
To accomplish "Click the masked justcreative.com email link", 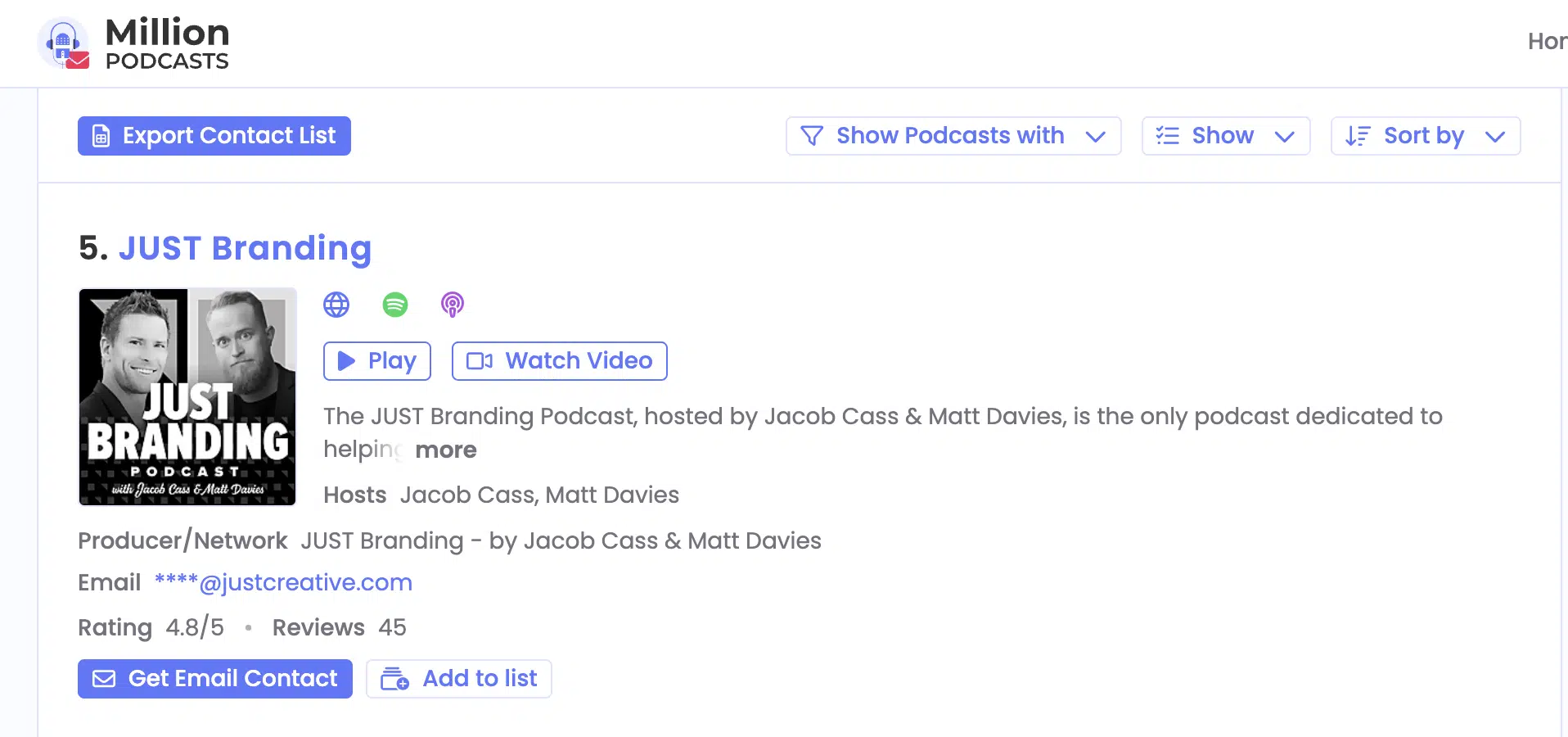I will [283, 582].
